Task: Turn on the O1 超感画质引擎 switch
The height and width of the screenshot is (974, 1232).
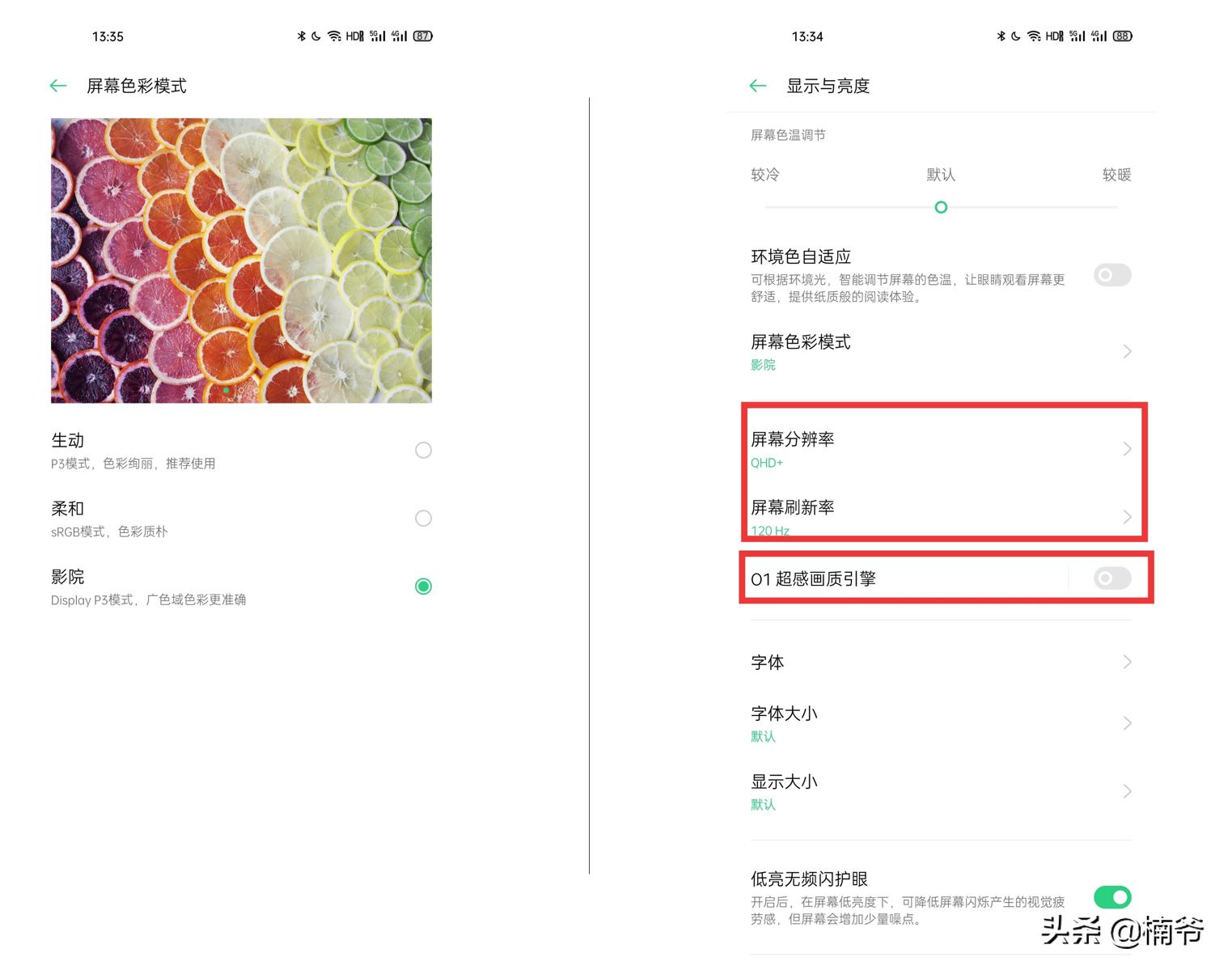Action: (1112, 578)
